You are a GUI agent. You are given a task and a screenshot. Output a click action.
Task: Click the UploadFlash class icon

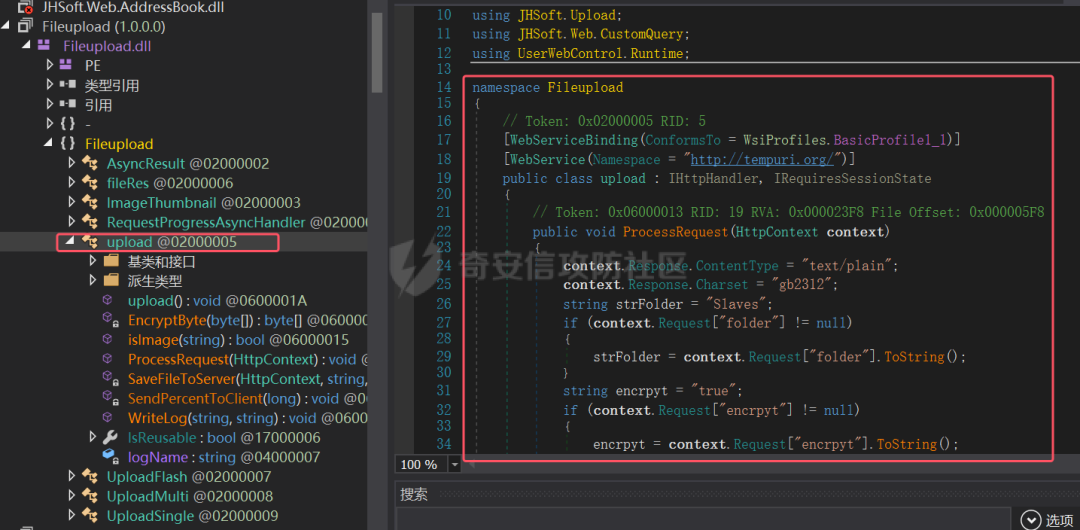click(89, 476)
